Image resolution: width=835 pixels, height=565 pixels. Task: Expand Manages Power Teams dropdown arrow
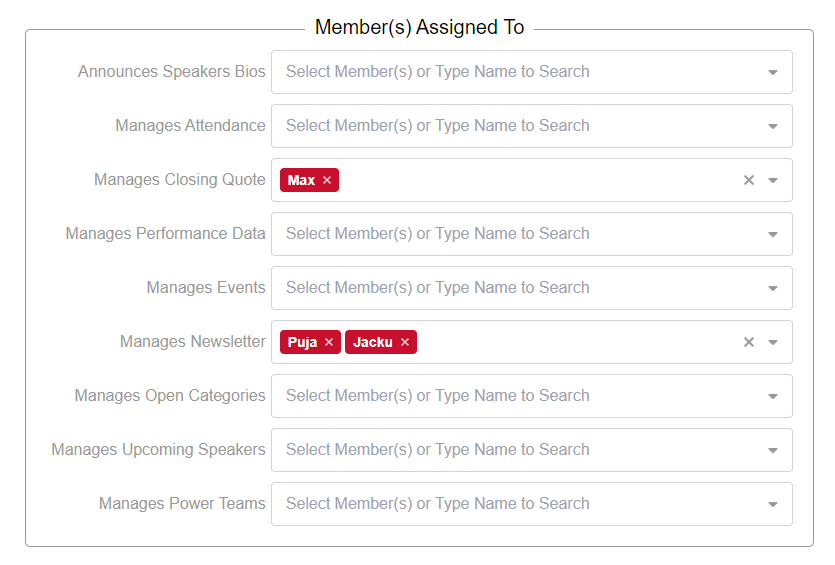(x=773, y=505)
